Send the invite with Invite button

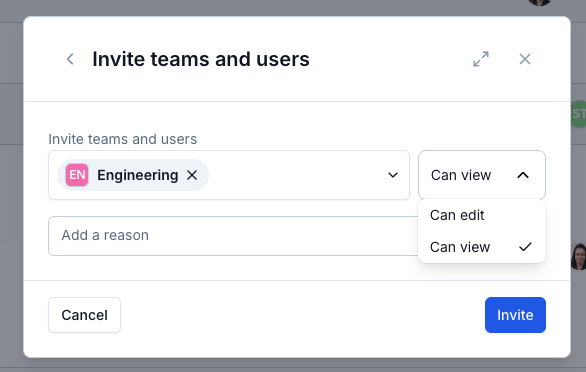coord(515,315)
